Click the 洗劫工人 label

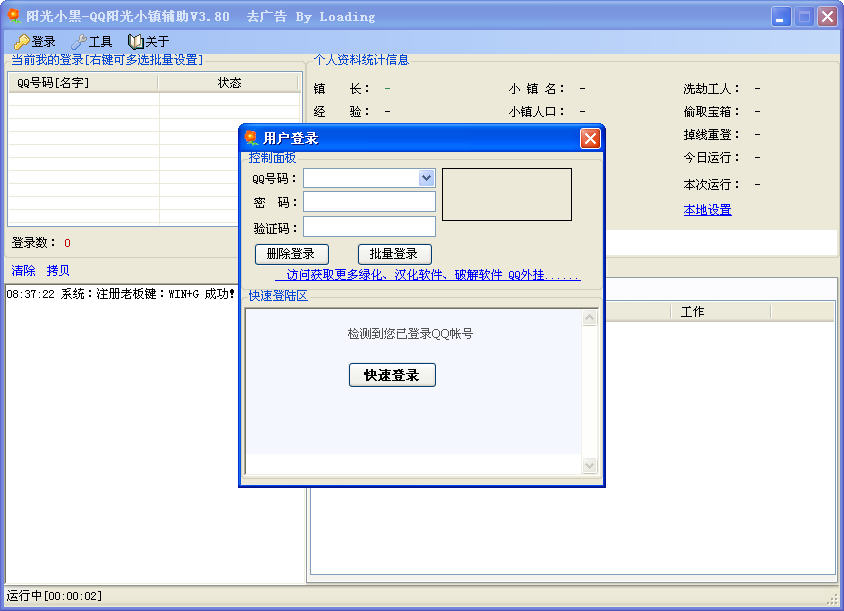pyautogui.click(x=711, y=89)
